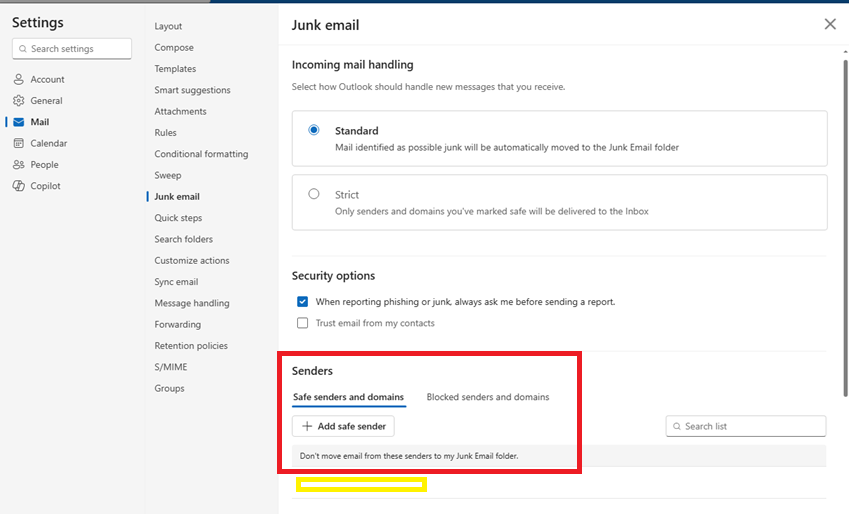Close the Junk email settings panel
The width and height of the screenshot is (853, 514).
coord(830,24)
